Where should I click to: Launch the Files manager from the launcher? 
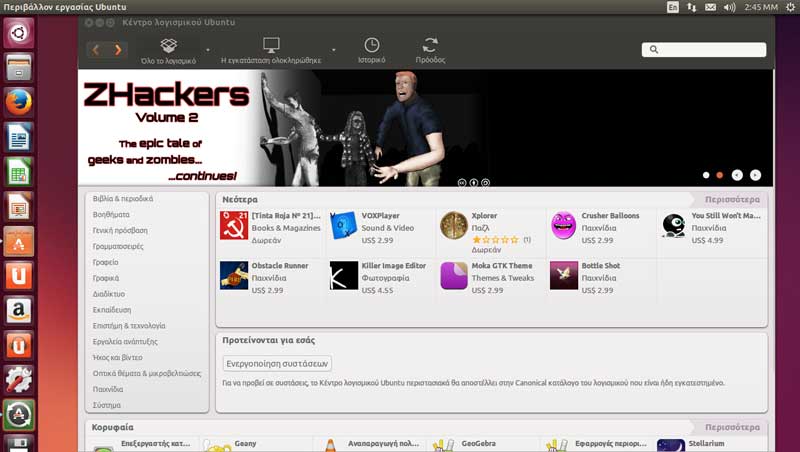click(x=19, y=67)
